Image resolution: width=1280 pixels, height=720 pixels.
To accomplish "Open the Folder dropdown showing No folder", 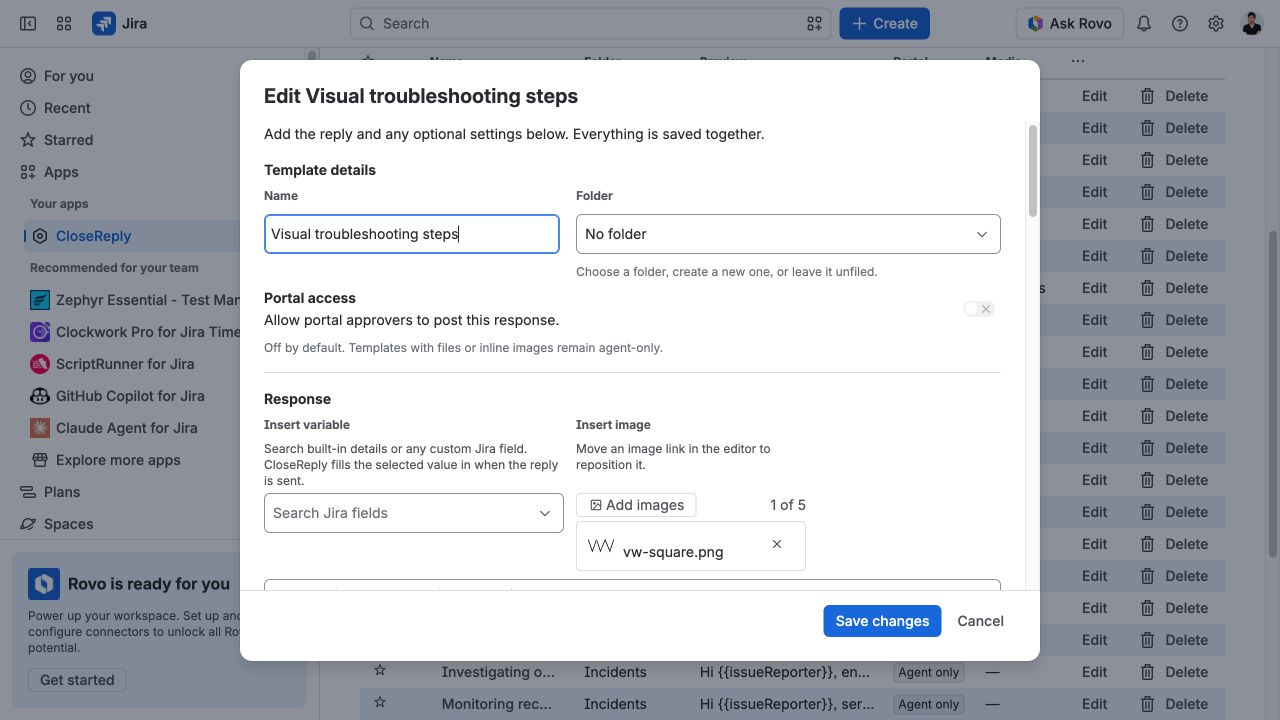I will pyautogui.click(x=788, y=234).
